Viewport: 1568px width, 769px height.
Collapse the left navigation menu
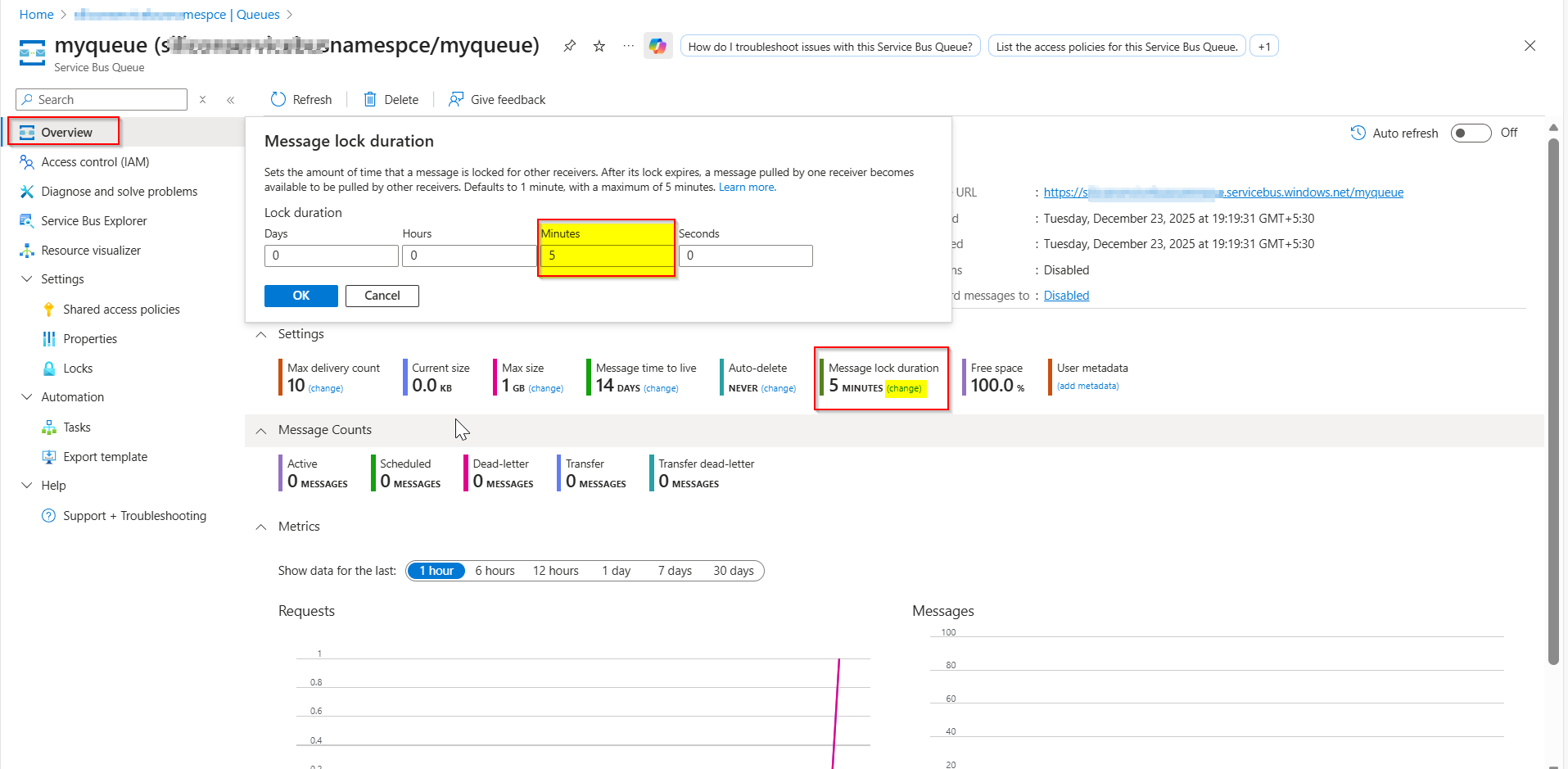point(231,100)
